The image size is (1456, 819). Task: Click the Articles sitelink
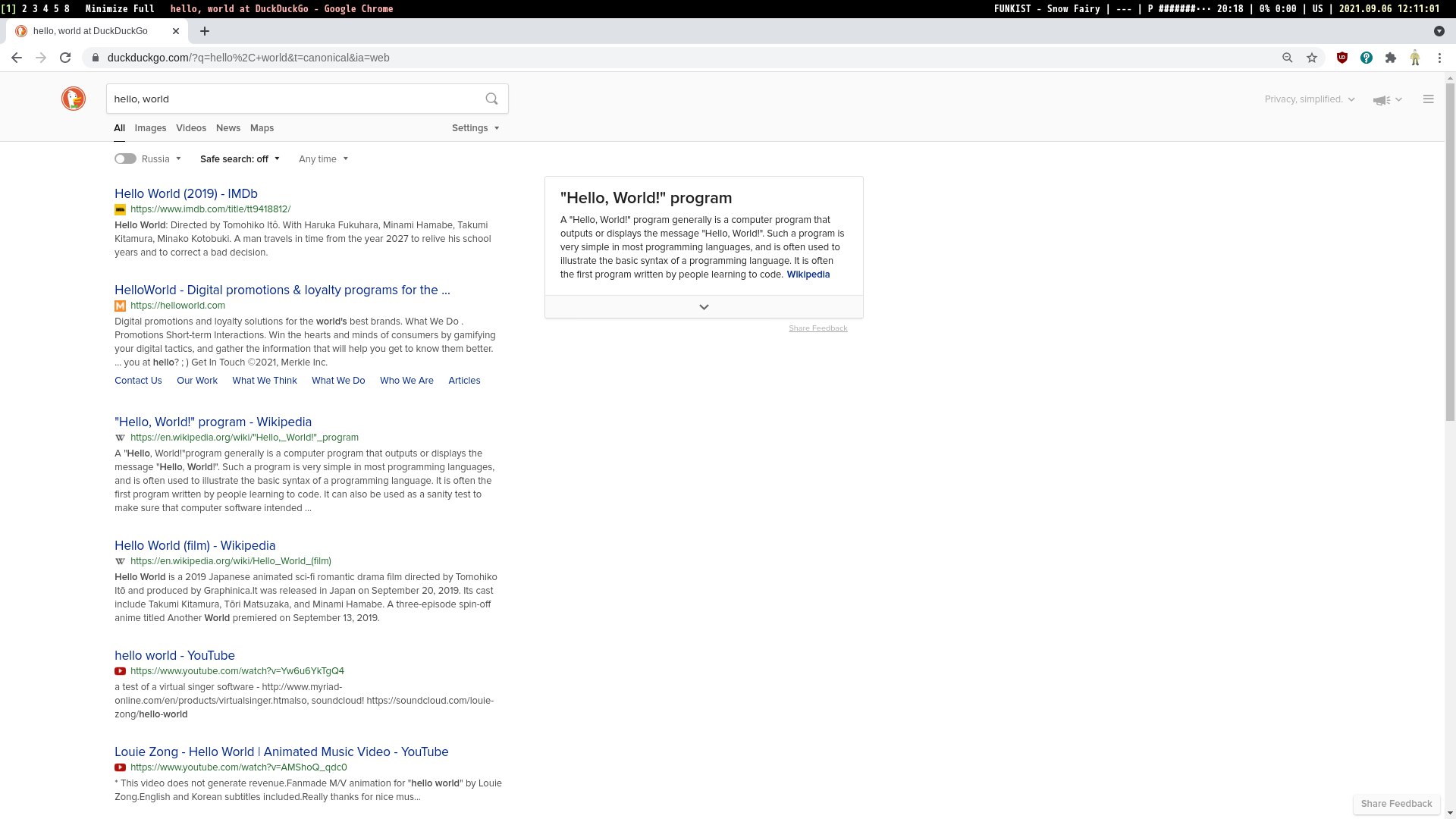[x=464, y=381]
